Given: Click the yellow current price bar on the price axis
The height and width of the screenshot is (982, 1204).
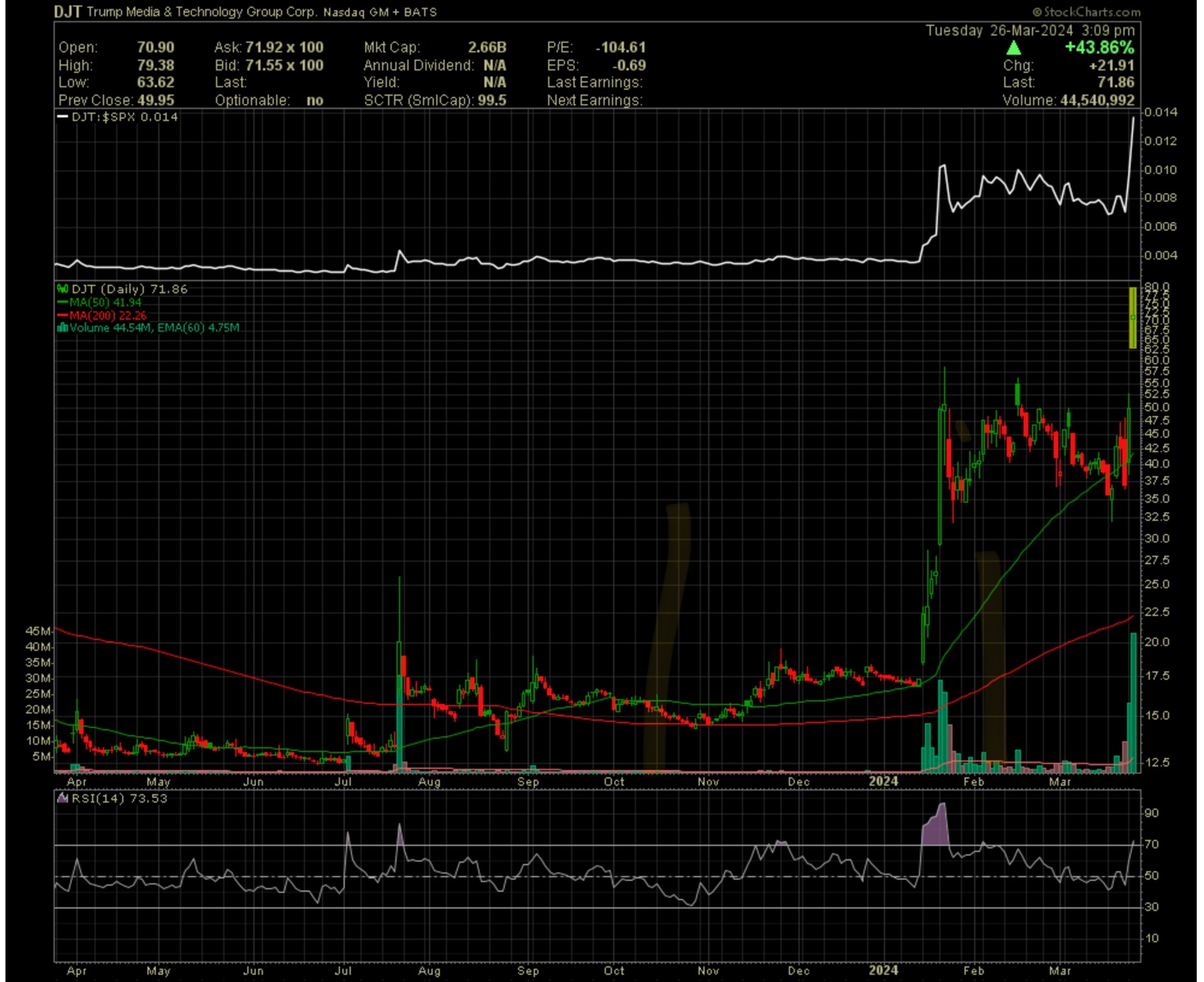Looking at the screenshot, I should pyautogui.click(x=1133, y=318).
